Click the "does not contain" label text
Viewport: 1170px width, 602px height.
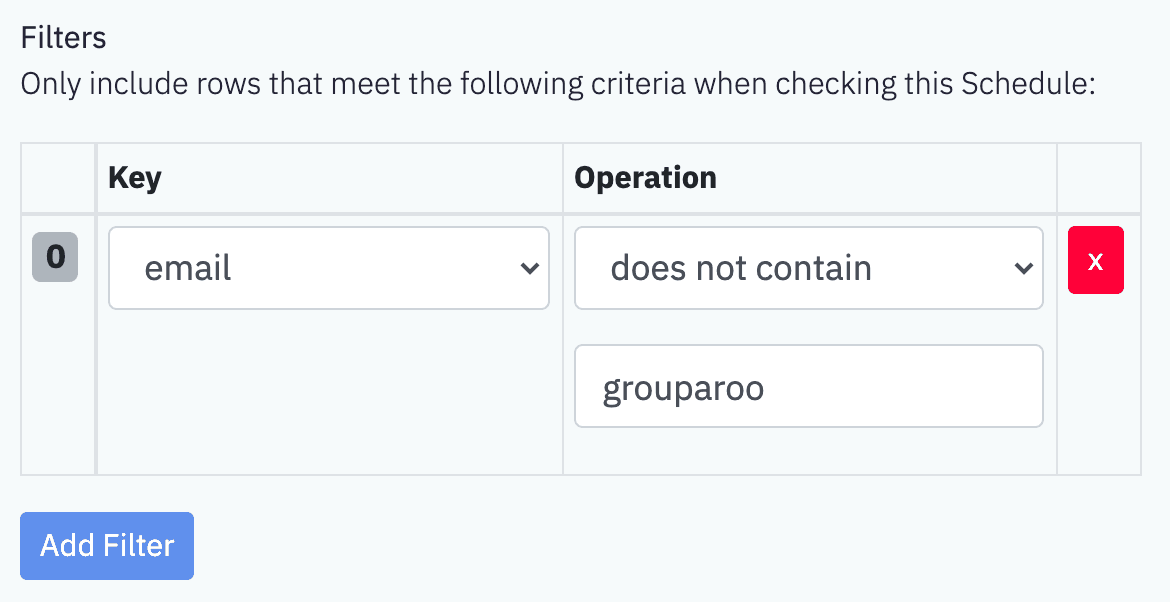coord(741,268)
